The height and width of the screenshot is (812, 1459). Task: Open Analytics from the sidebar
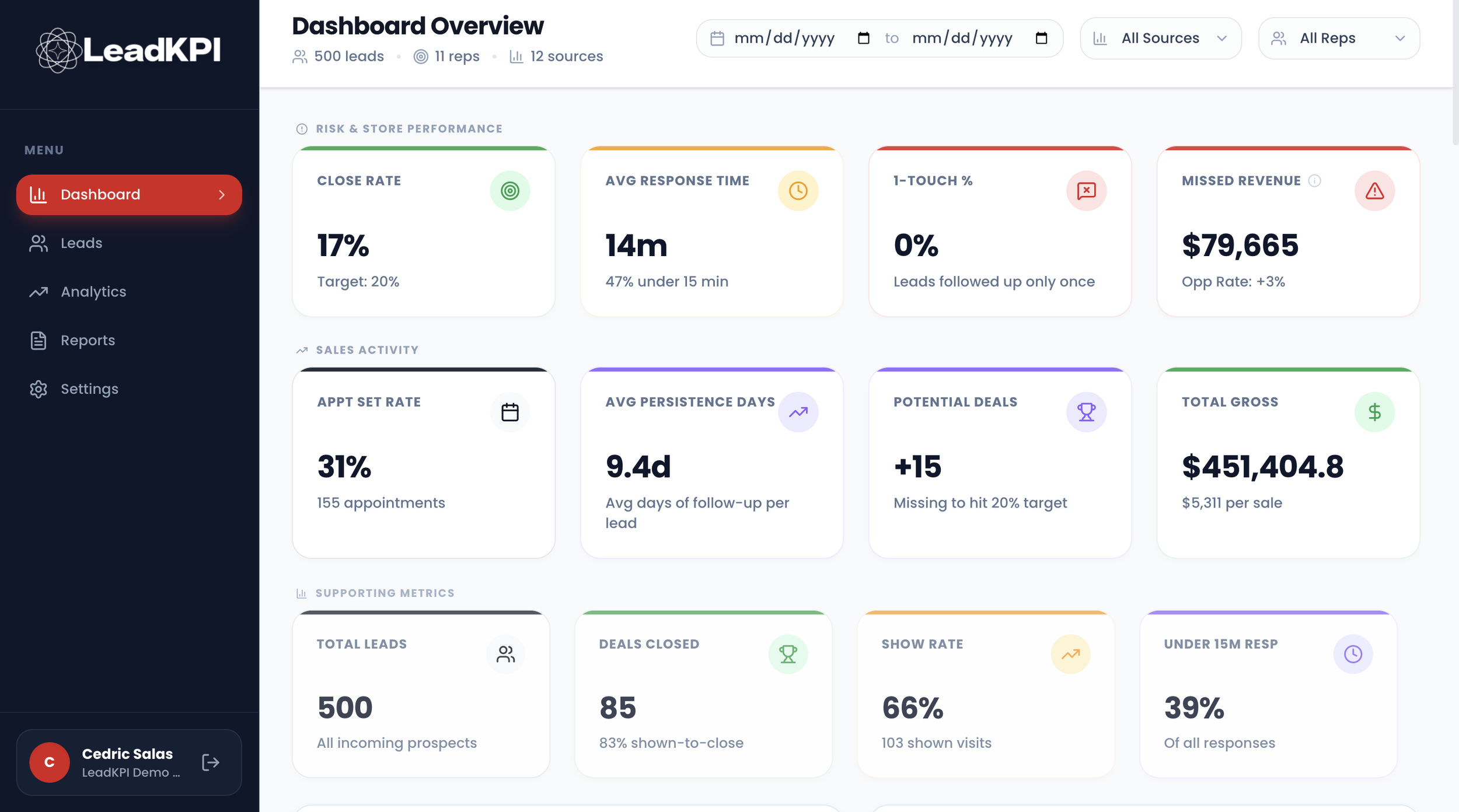[x=93, y=292]
